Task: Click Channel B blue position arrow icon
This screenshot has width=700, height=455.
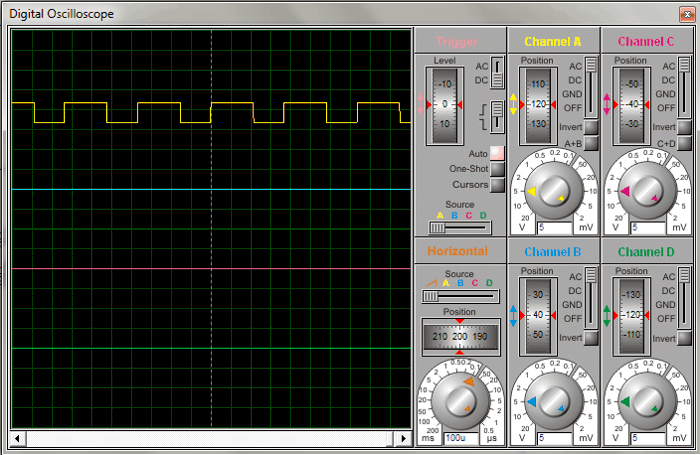Action: [x=513, y=315]
